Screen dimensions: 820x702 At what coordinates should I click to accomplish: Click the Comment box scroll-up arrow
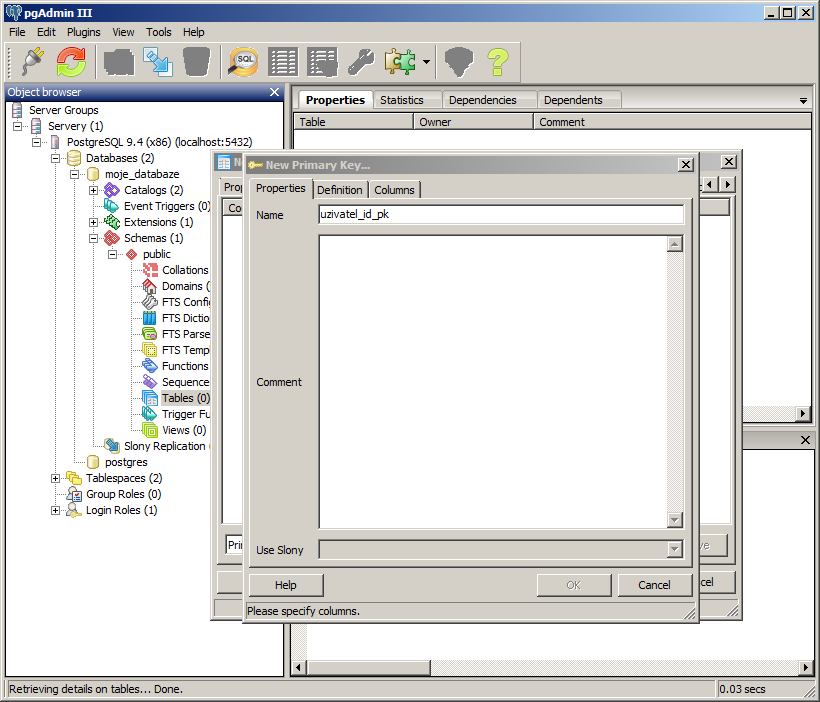click(x=675, y=244)
